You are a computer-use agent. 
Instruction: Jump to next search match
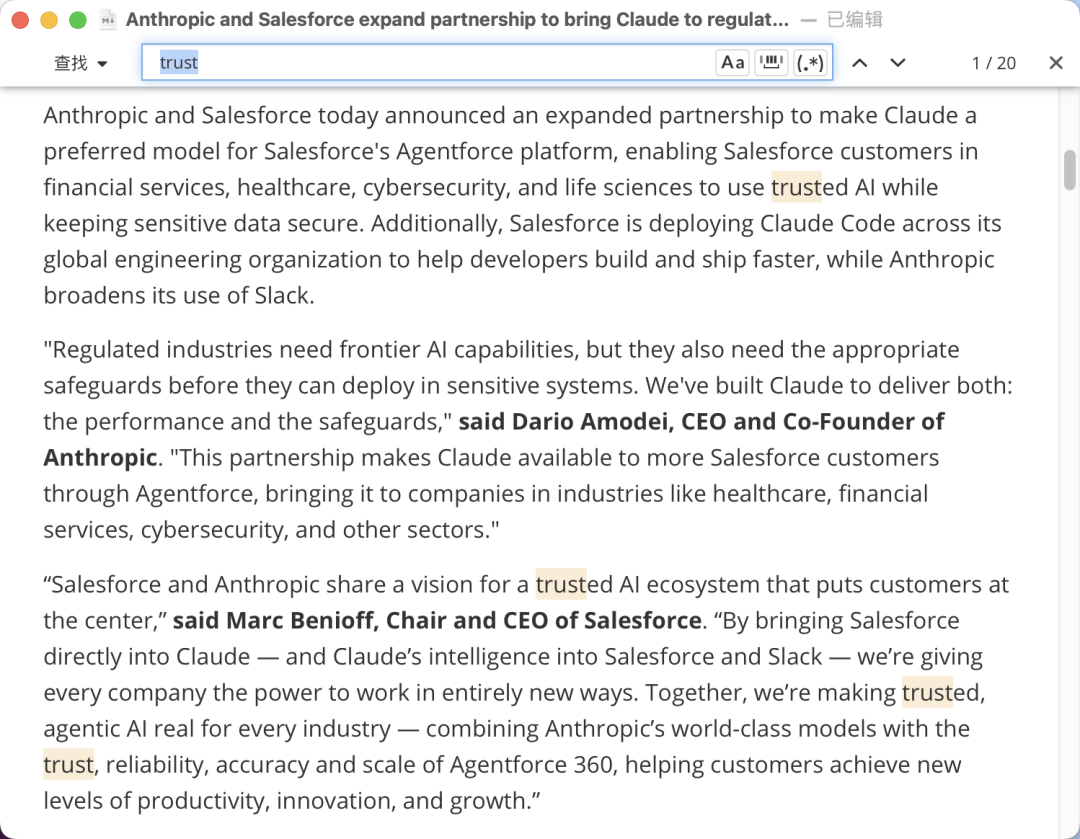coord(897,63)
